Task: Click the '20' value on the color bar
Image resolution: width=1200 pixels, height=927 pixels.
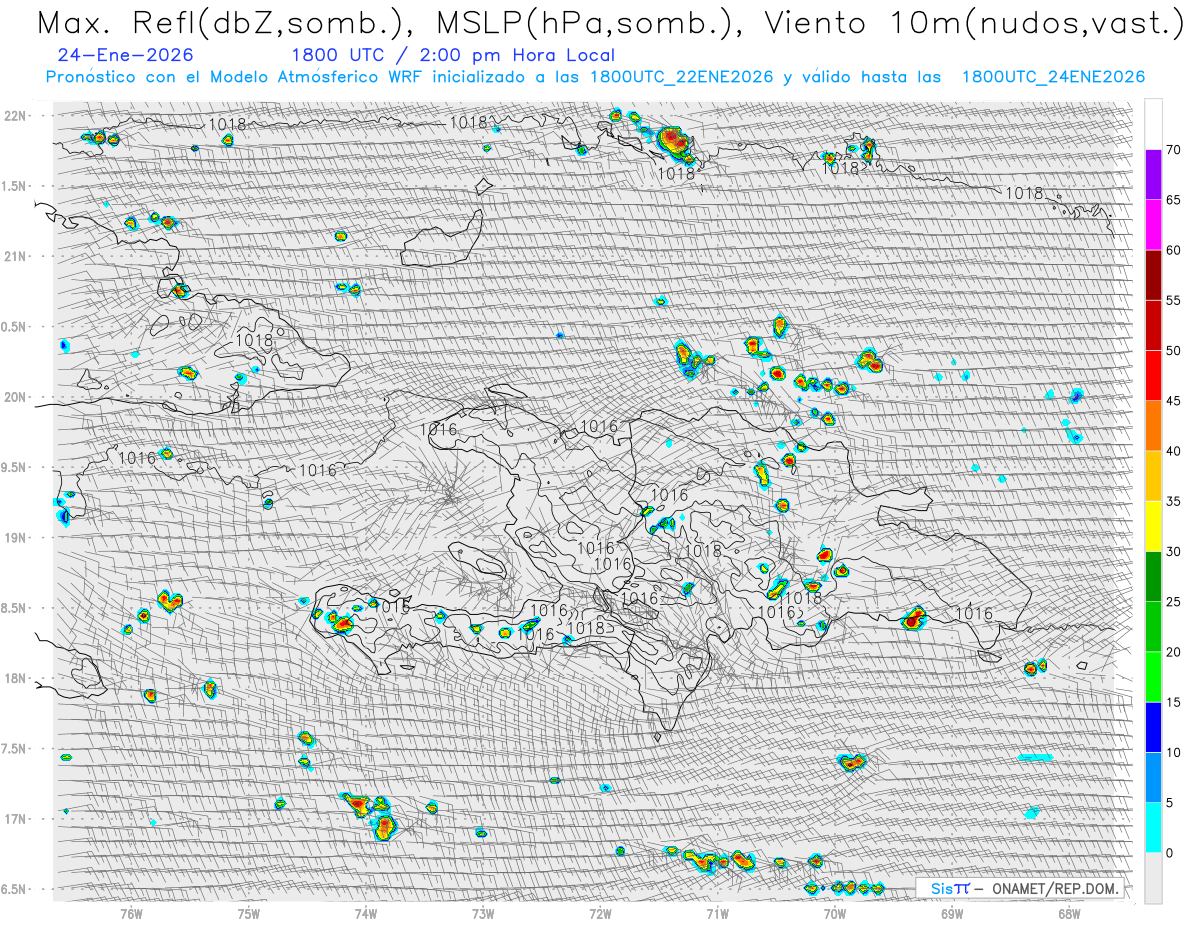Action: pyautogui.click(x=1173, y=652)
